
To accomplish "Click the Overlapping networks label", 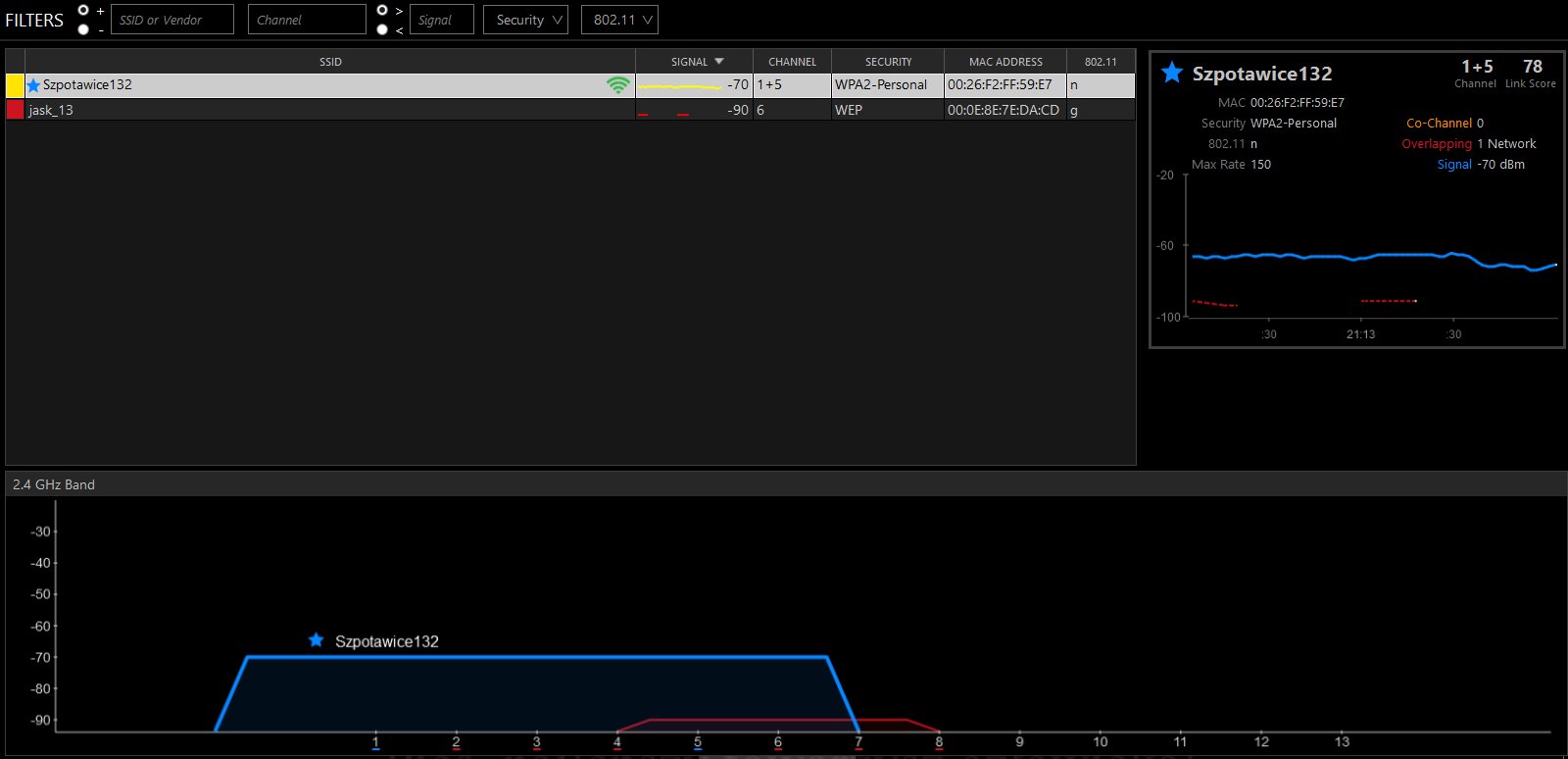I will (1437, 144).
